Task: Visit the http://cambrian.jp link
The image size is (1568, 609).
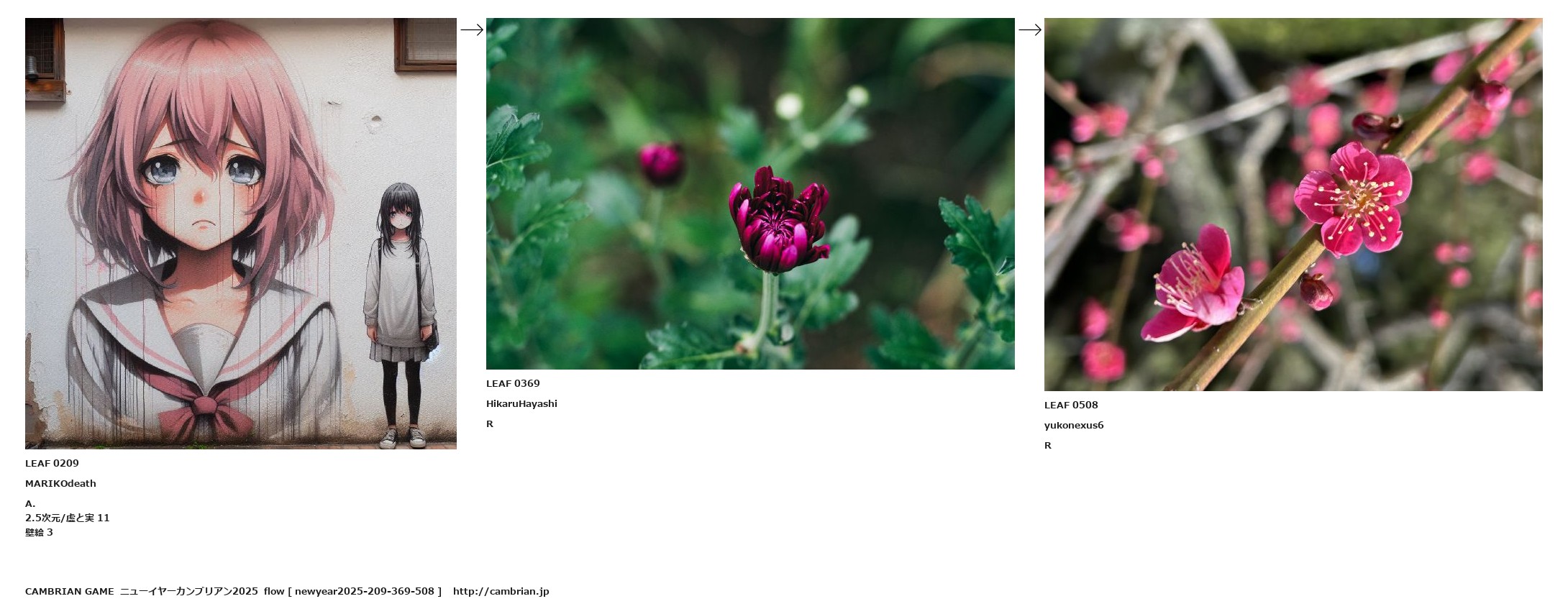Action: point(501,591)
